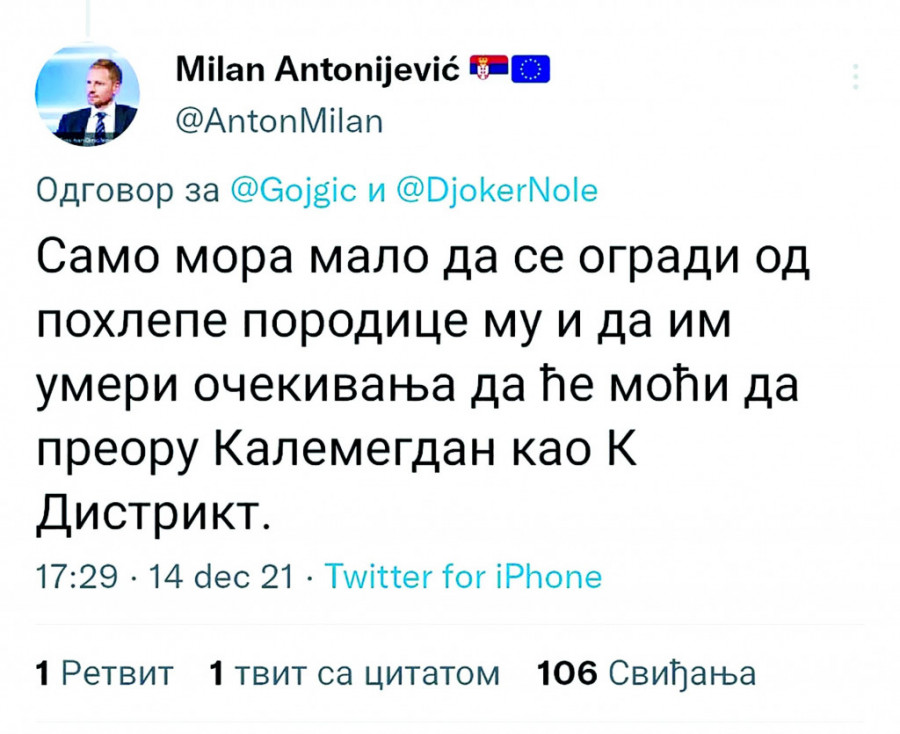Click Milan Antonijević's profile avatar
This screenshot has width=900, height=734.
tap(88, 96)
